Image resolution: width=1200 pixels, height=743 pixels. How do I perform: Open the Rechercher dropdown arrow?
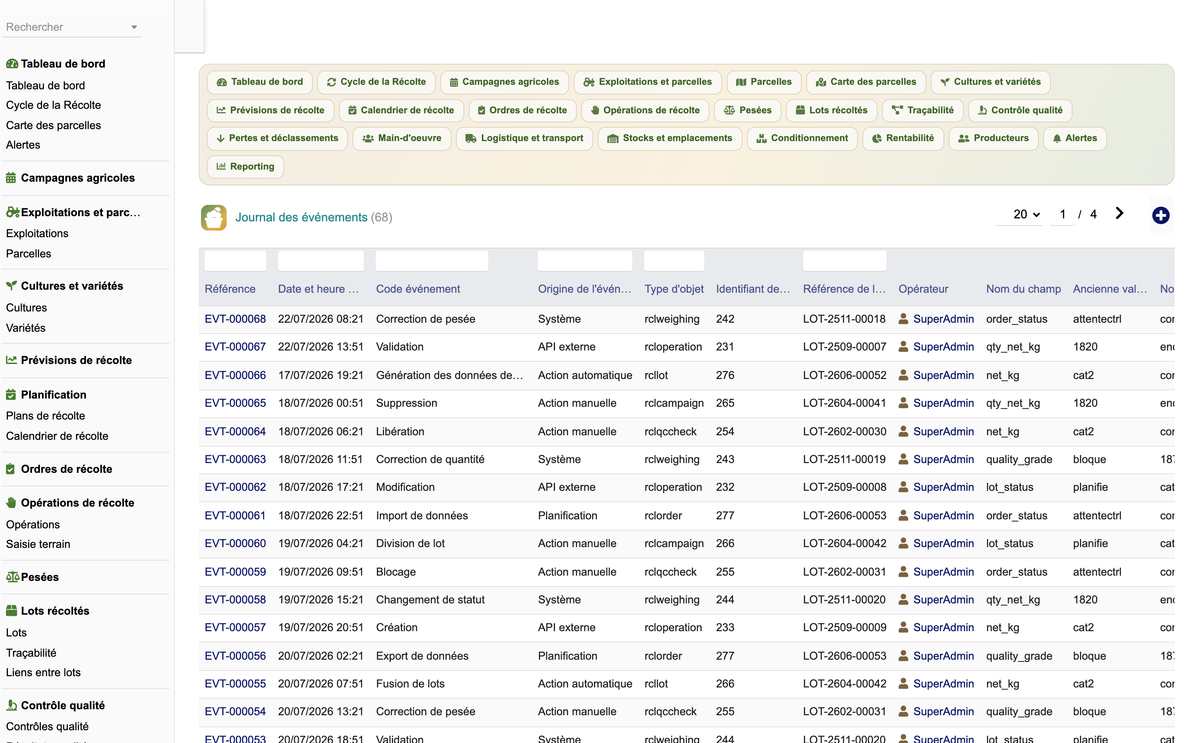tap(134, 28)
